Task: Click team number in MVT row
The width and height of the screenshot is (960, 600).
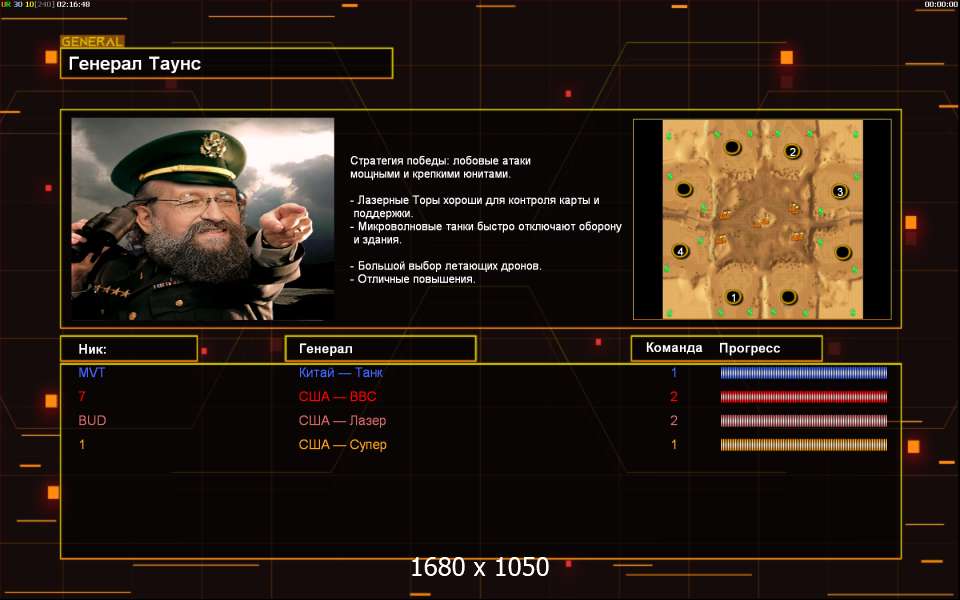Action: point(674,372)
